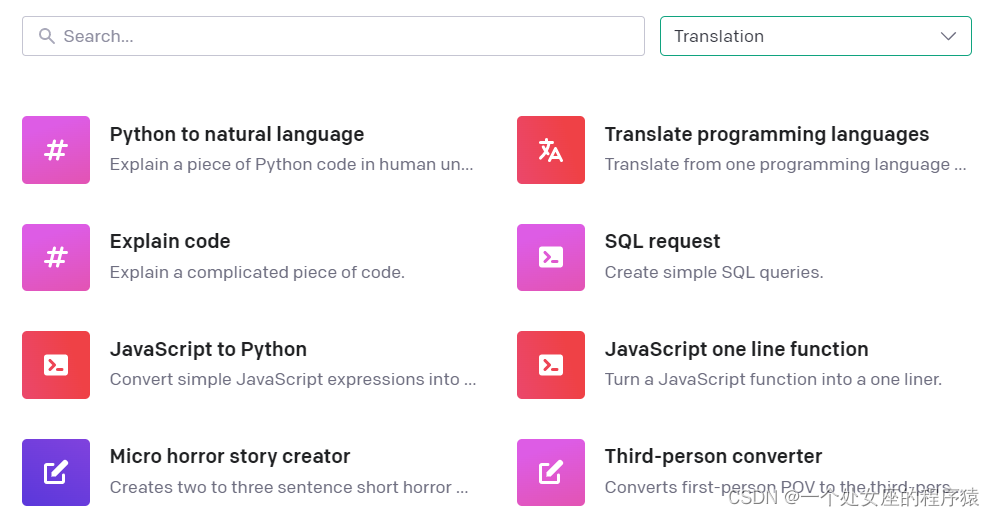This screenshot has height=516, width=995.
Task: Click the JavaScript to Python terminal icon
Action: [56, 365]
